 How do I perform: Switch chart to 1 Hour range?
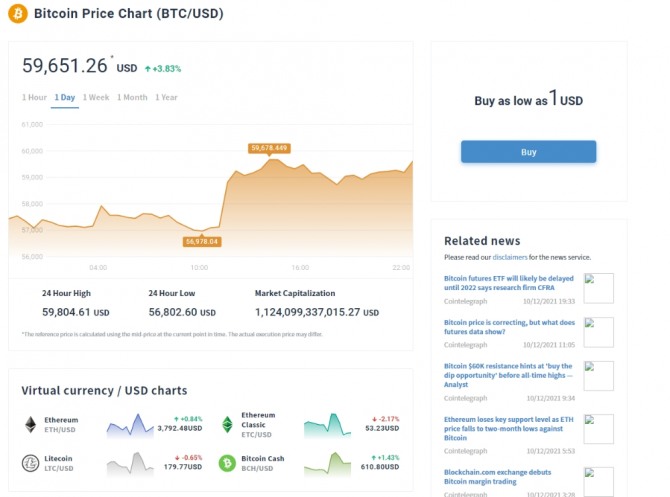[34, 97]
